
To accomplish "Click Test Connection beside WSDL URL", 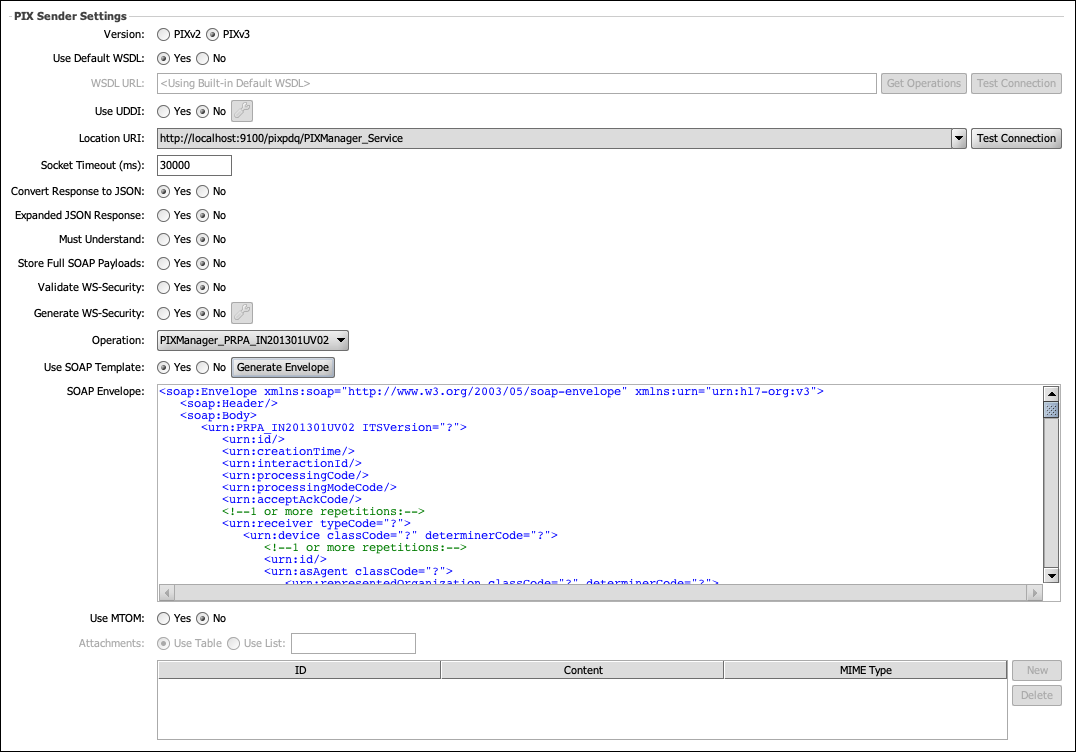I will (x=1016, y=83).
